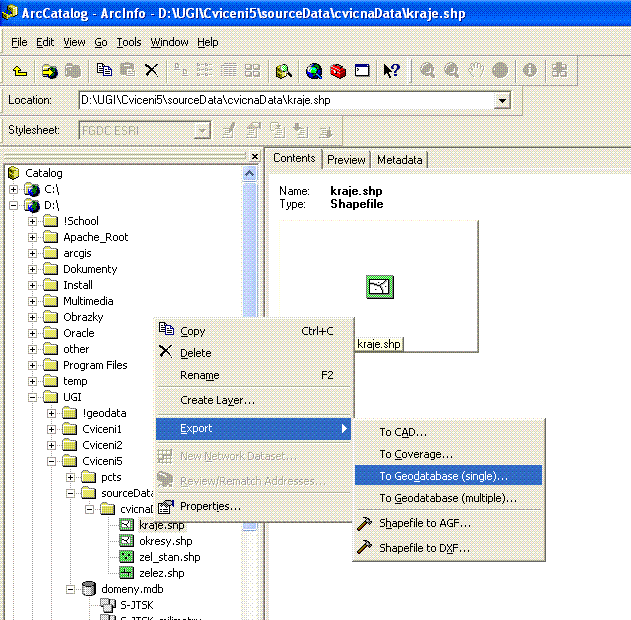Expand the pcts folder
The width and height of the screenshot is (631, 620).
(x=70, y=477)
